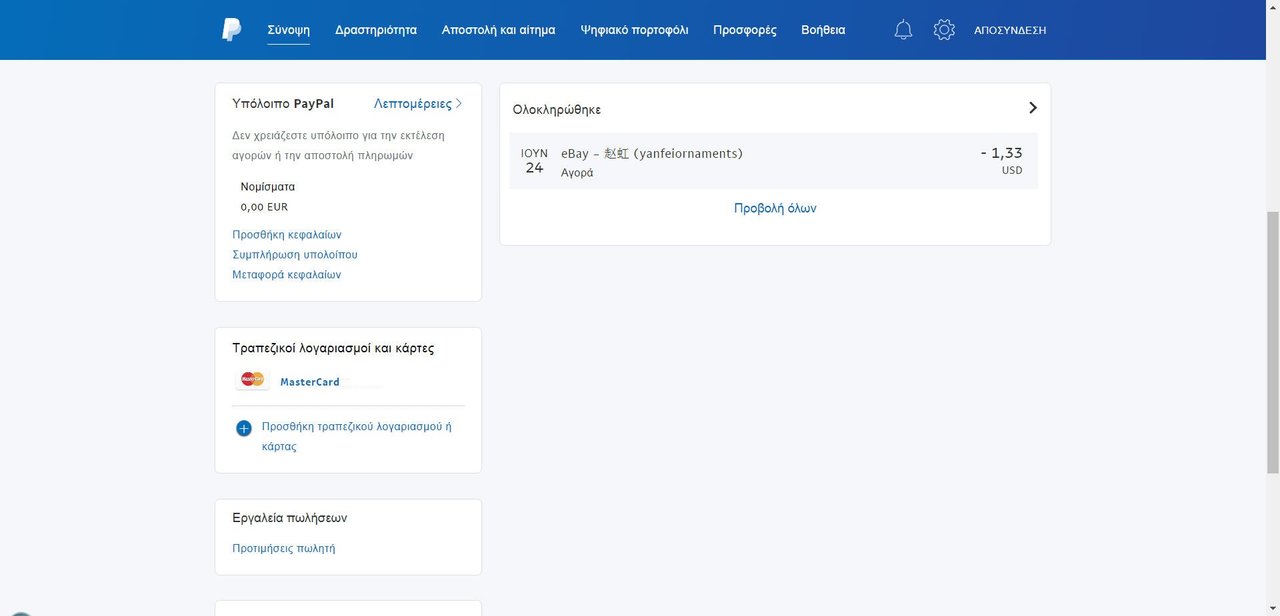
Task: Click the PayPal logo
Action: click(231, 30)
